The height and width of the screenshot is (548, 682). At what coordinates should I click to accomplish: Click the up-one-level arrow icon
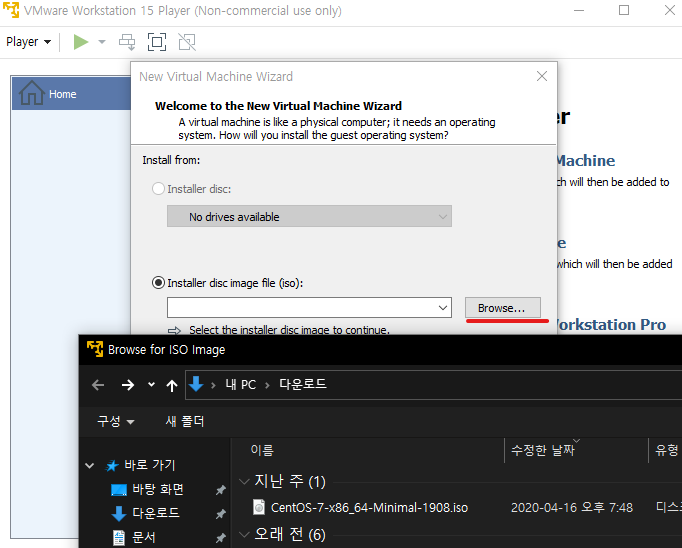pyautogui.click(x=172, y=385)
